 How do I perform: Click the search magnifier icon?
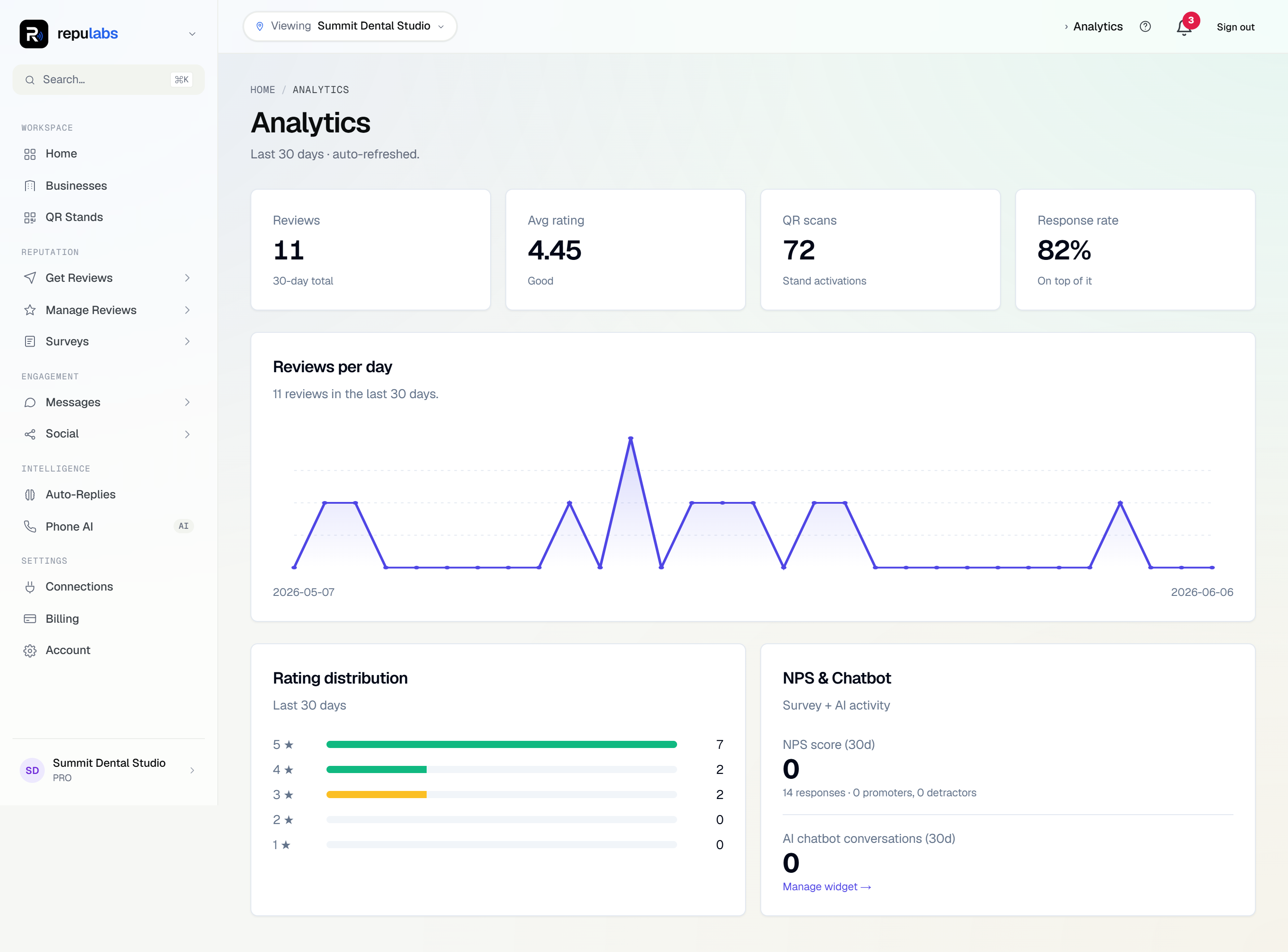click(30, 80)
